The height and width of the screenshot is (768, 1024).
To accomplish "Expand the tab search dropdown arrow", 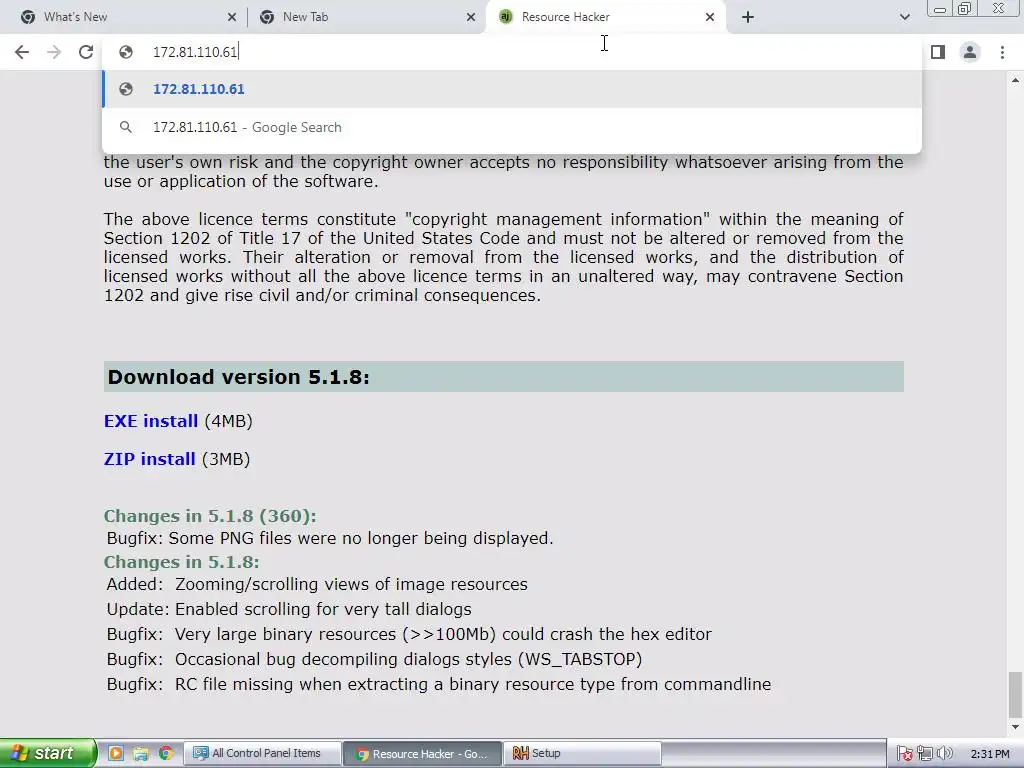I will [x=904, y=17].
